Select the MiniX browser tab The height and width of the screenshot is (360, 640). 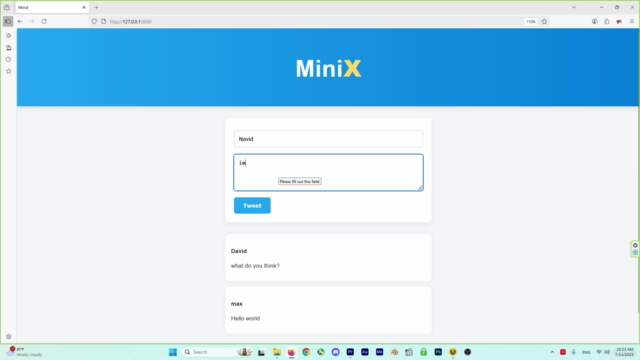coord(52,7)
